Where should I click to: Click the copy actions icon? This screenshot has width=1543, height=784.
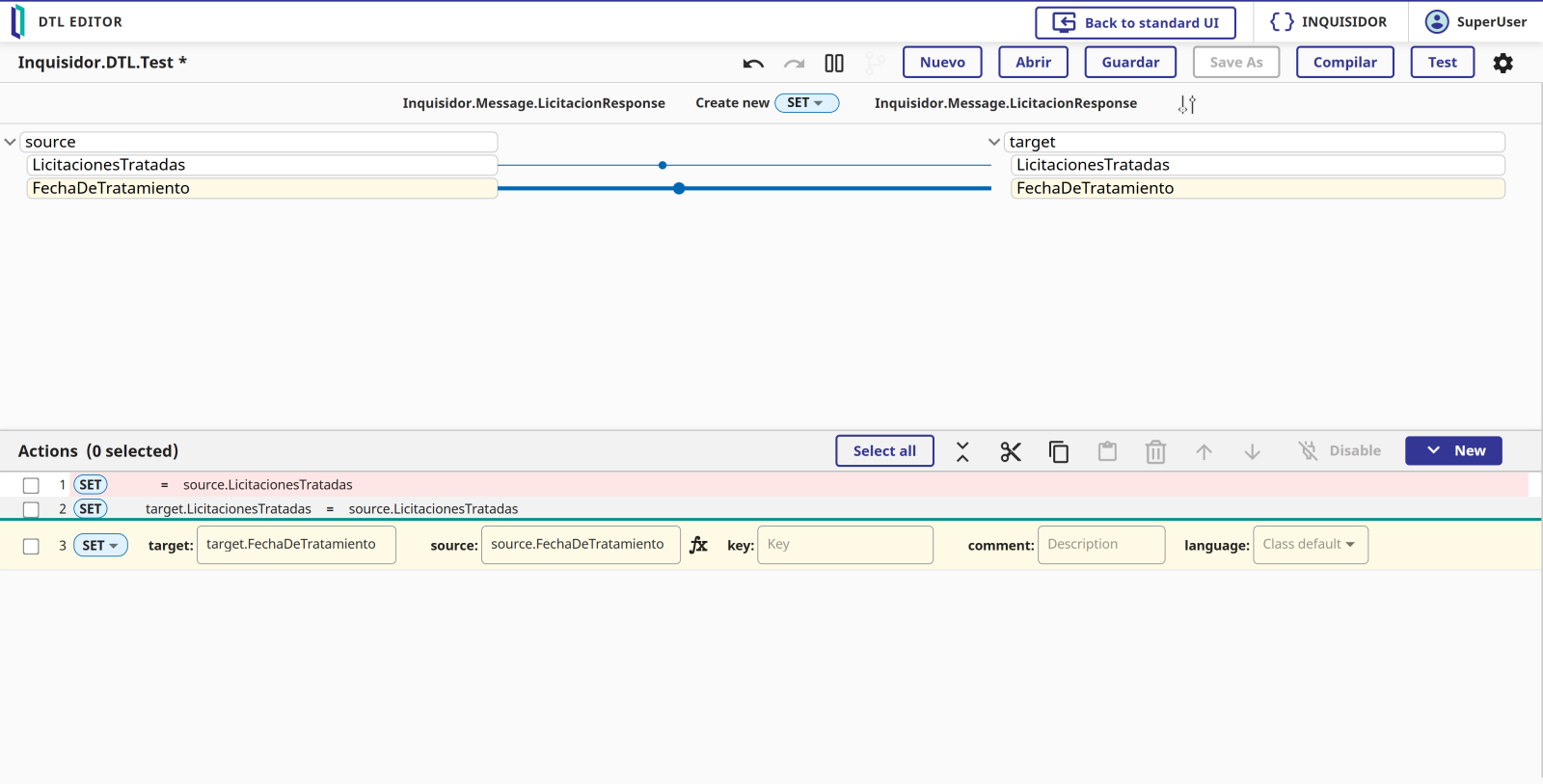point(1058,451)
